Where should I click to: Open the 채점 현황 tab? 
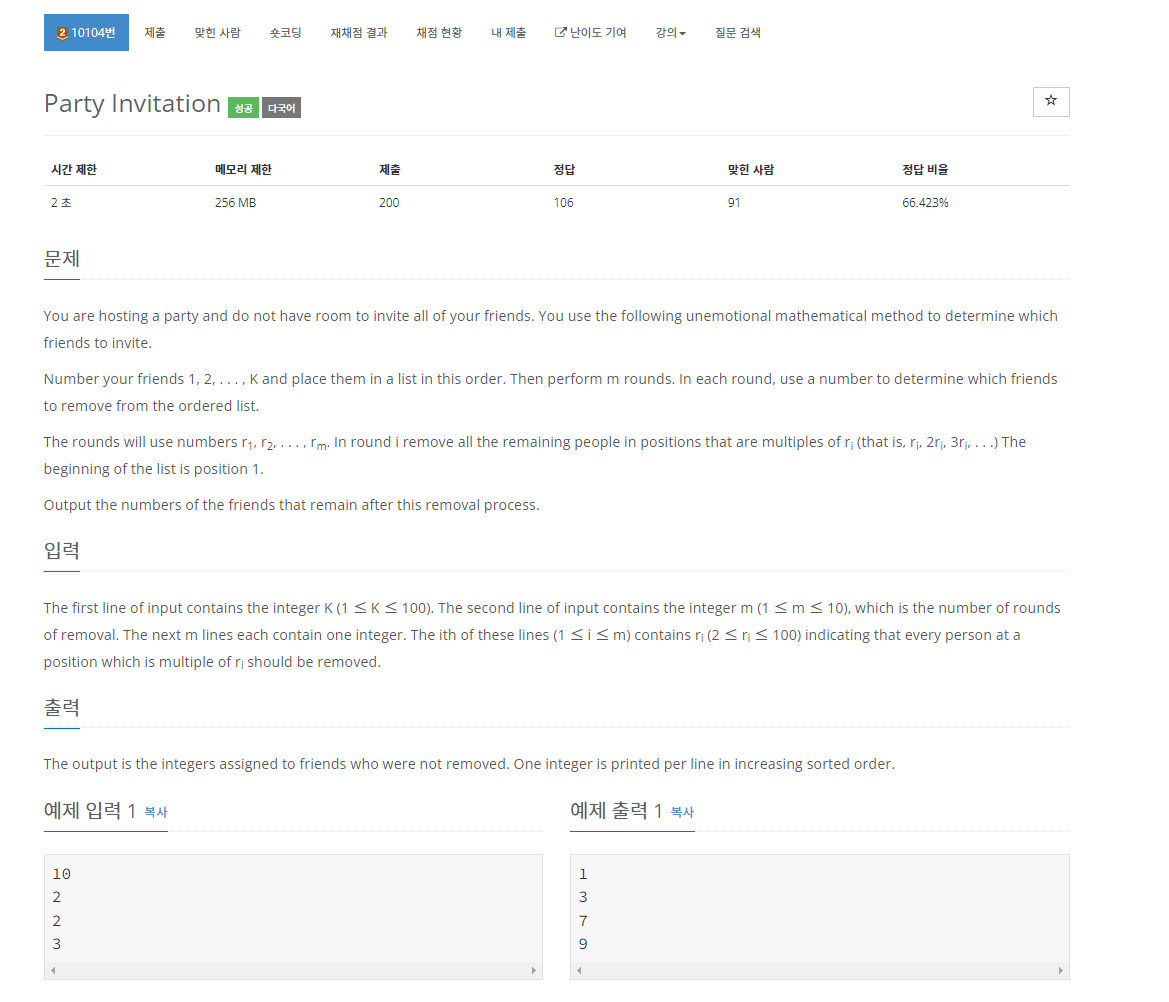(x=439, y=33)
